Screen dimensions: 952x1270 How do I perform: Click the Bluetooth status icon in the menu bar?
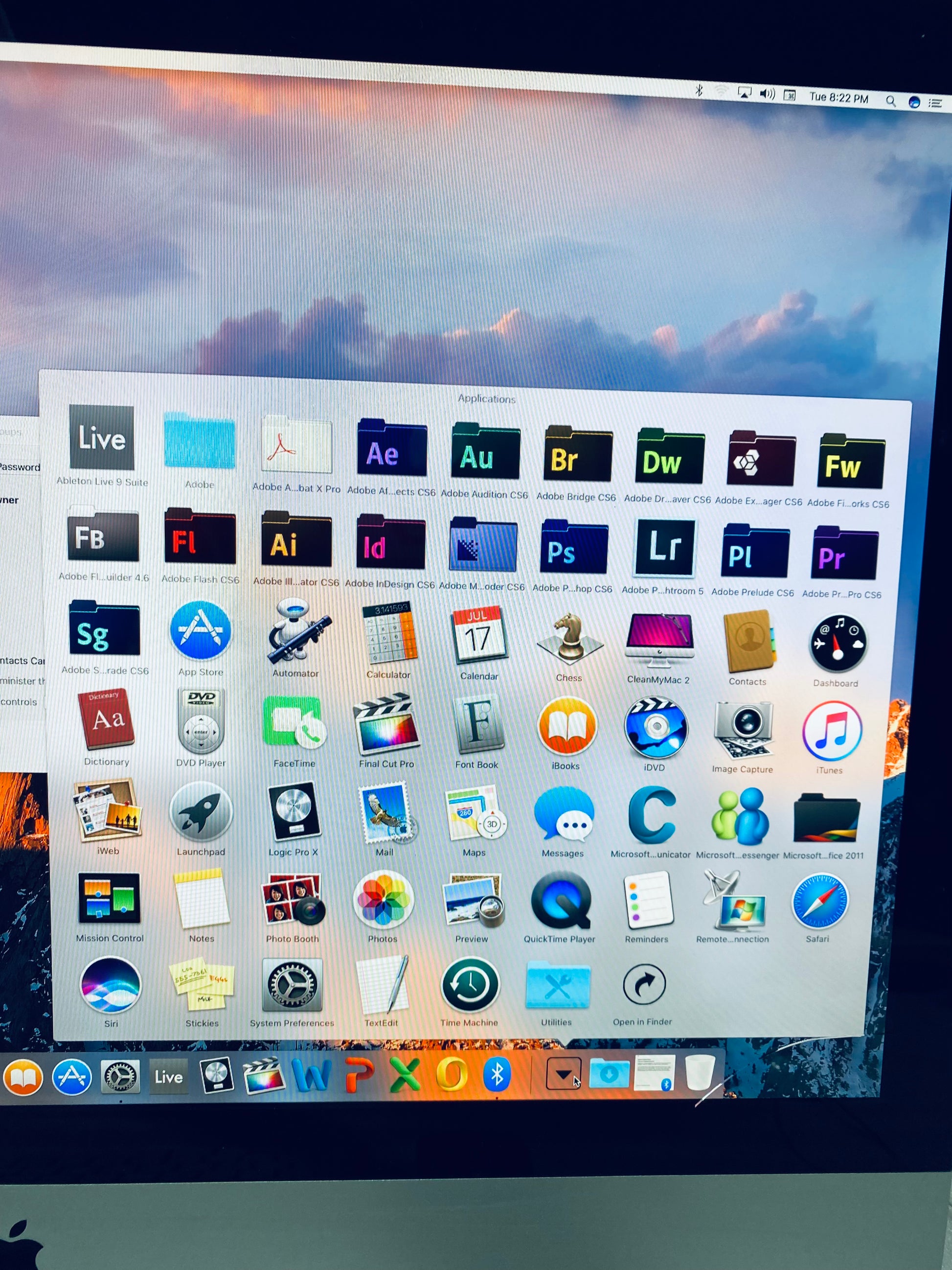pos(699,90)
